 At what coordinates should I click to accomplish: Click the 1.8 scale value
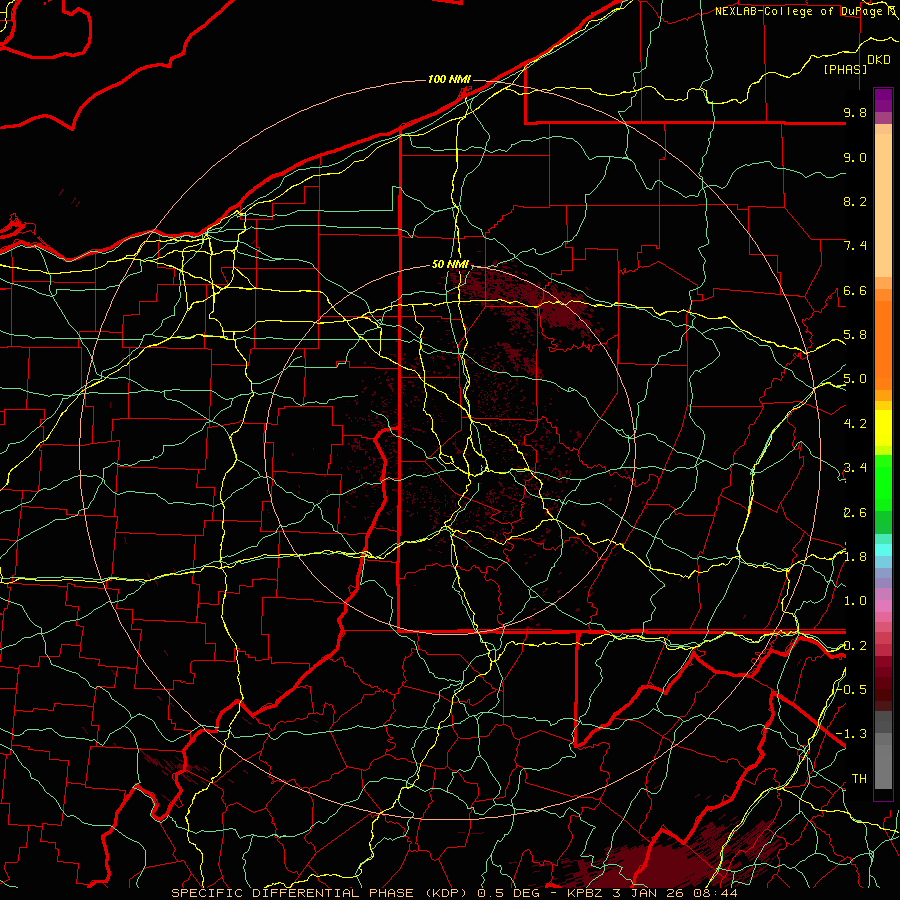(855, 557)
